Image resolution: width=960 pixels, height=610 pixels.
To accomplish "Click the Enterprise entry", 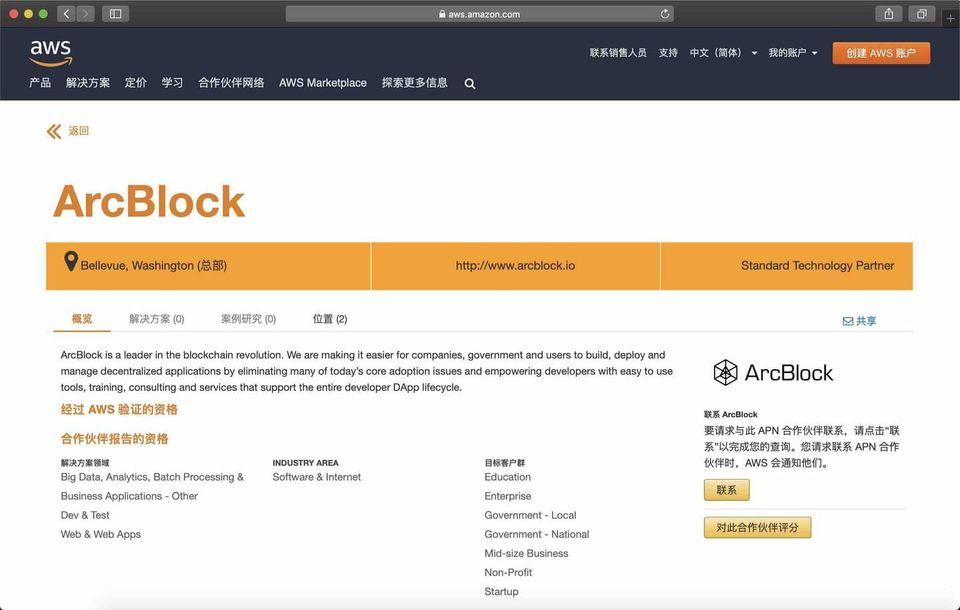I will pyautogui.click(x=508, y=496).
